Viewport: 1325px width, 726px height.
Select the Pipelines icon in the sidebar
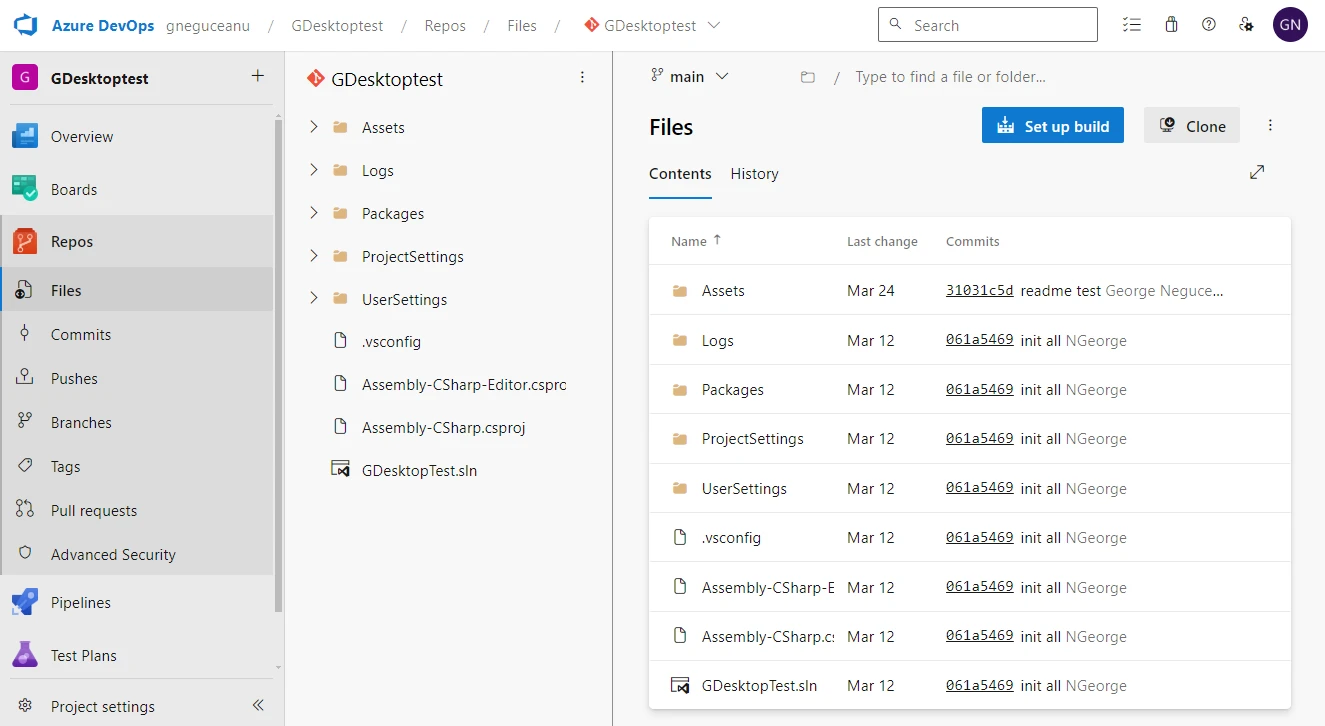pos(25,602)
